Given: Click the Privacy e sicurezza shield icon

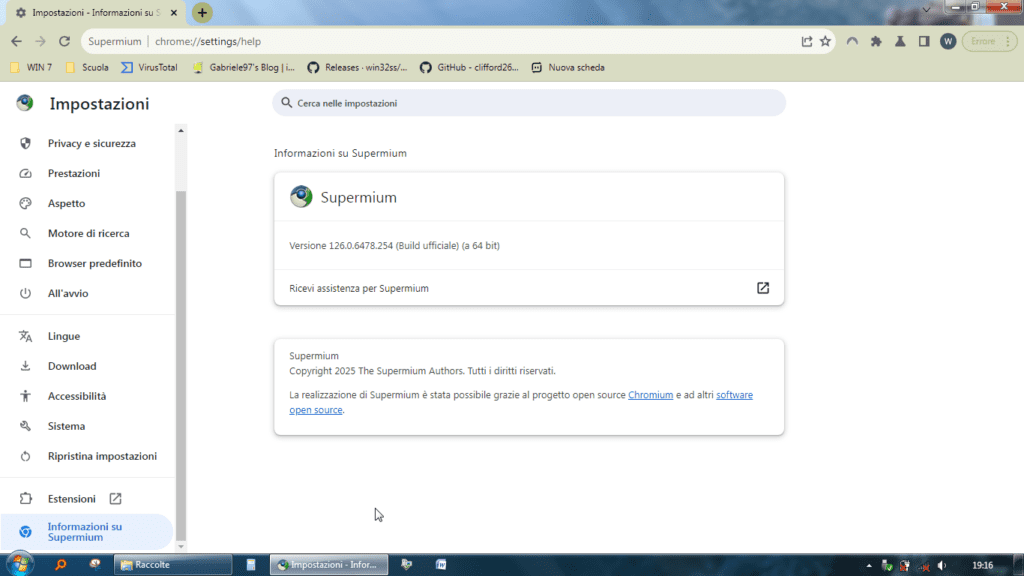Looking at the screenshot, I should (x=25, y=143).
